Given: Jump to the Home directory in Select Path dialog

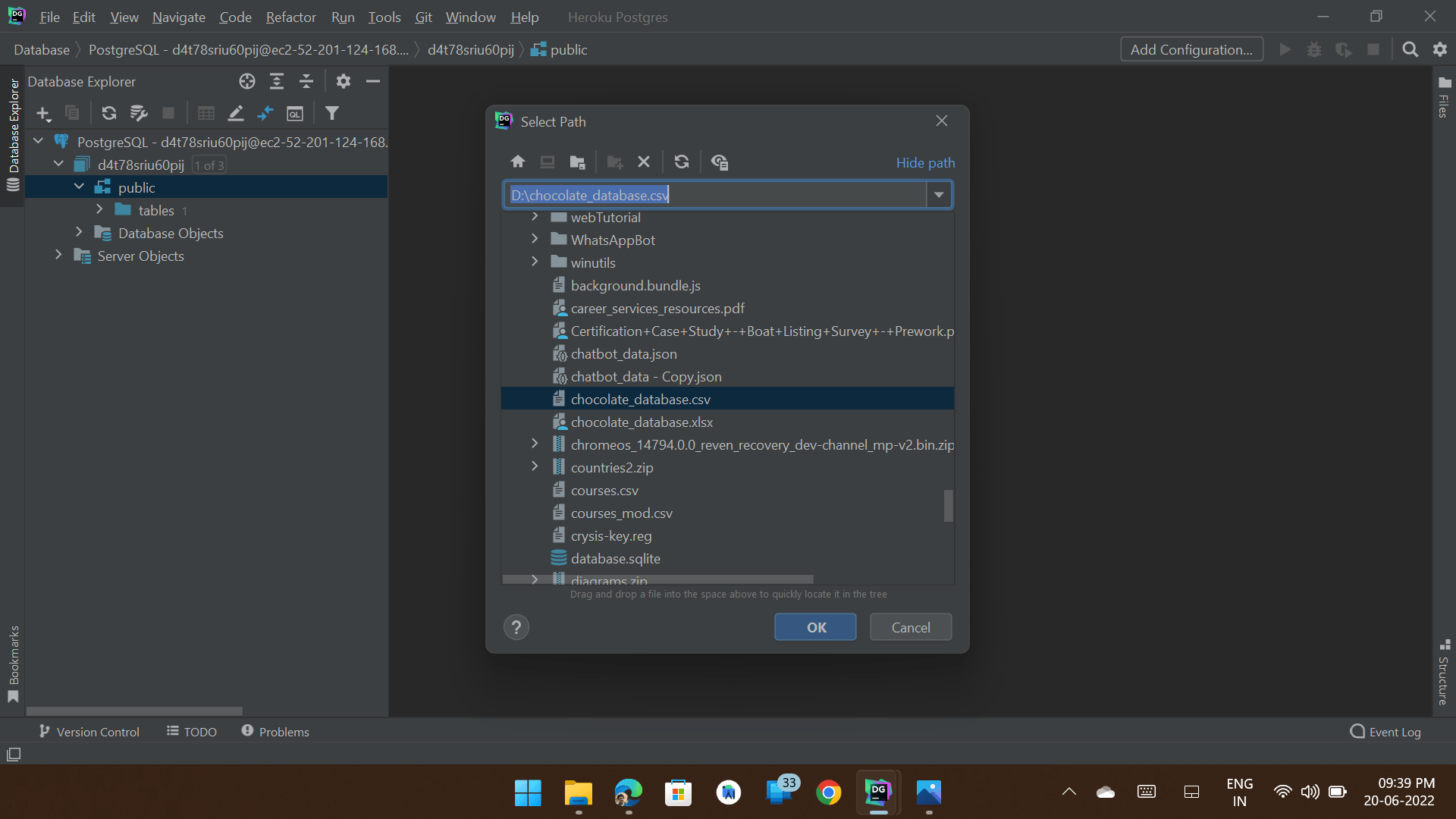Looking at the screenshot, I should pyautogui.click(x=517, y=162).
